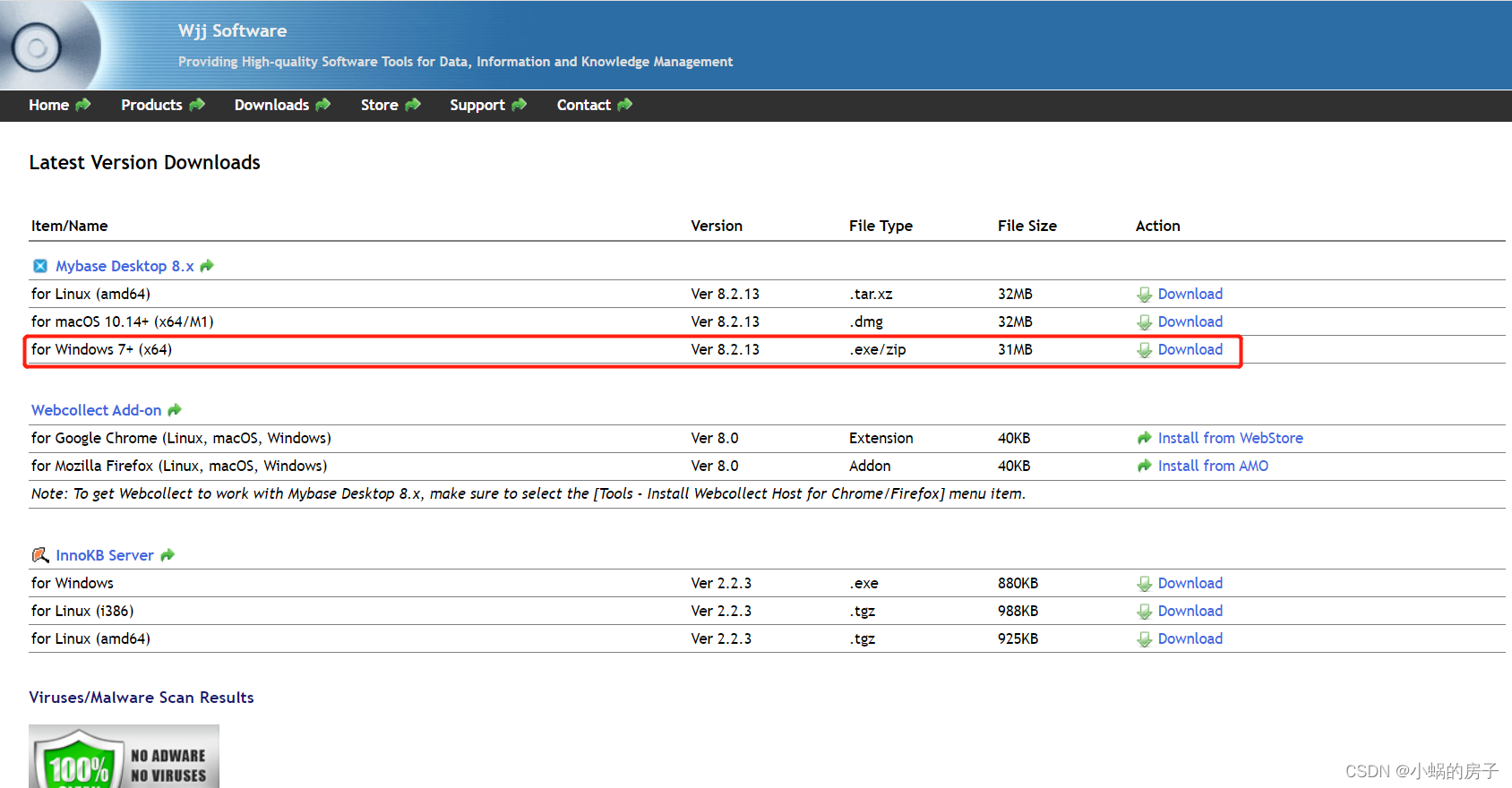
Task: Click the File Type column header
Action: 881,226
